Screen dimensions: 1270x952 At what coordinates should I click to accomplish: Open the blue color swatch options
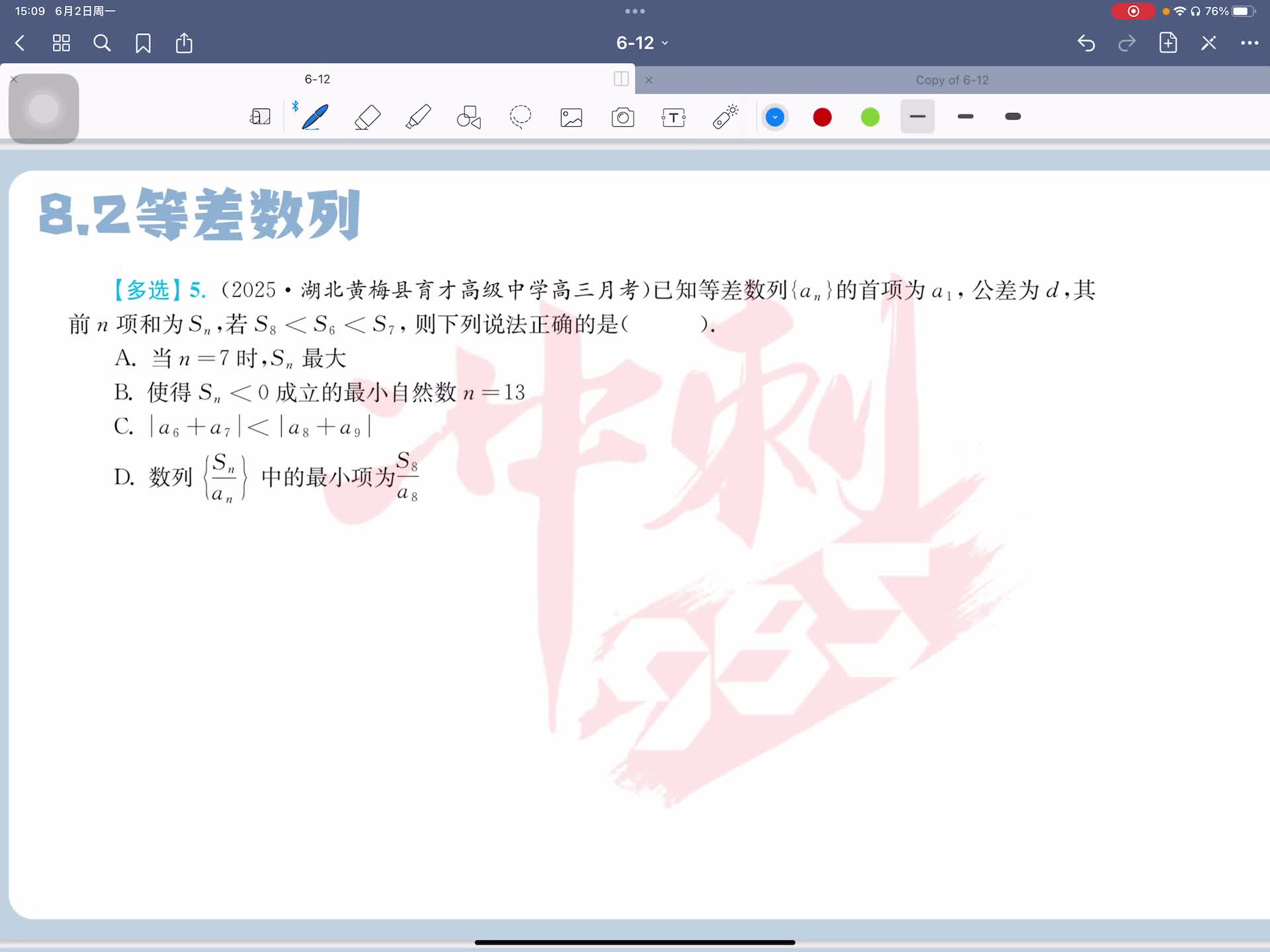pos(775,117)
